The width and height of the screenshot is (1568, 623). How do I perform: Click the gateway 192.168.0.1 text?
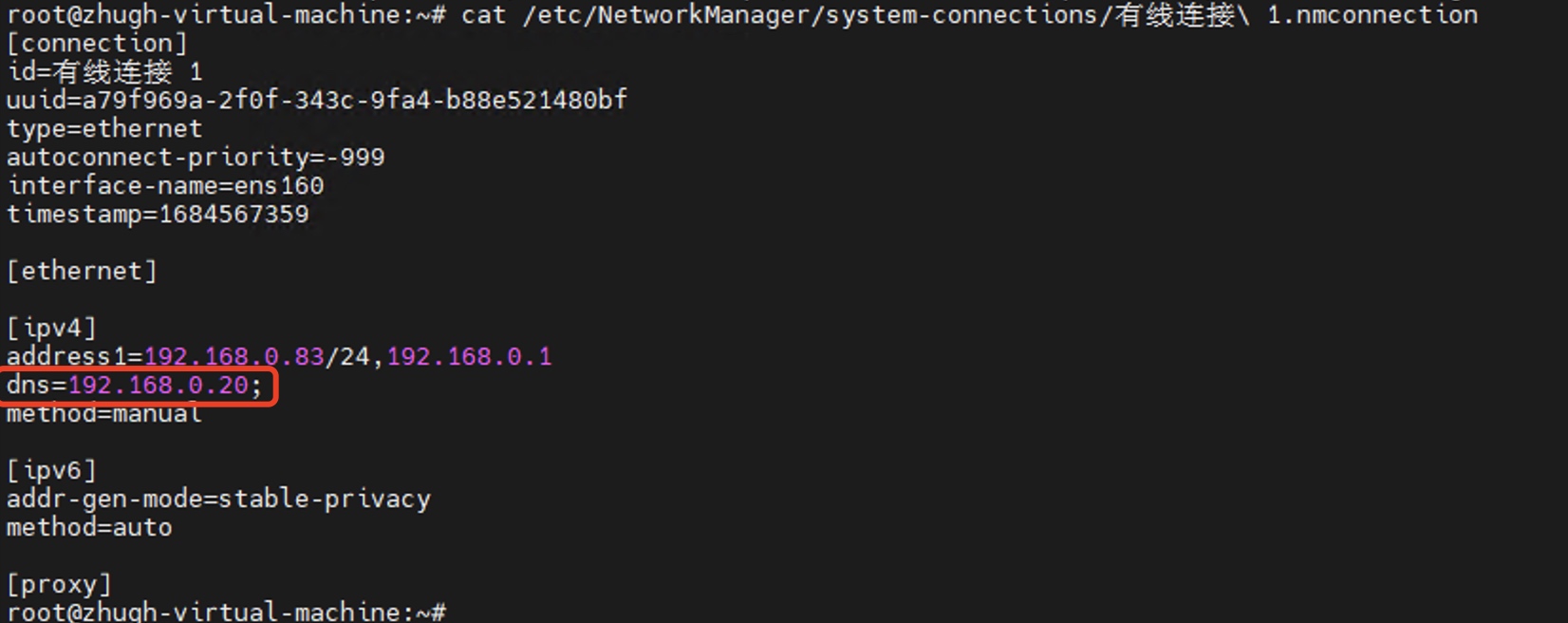[469, 357]
